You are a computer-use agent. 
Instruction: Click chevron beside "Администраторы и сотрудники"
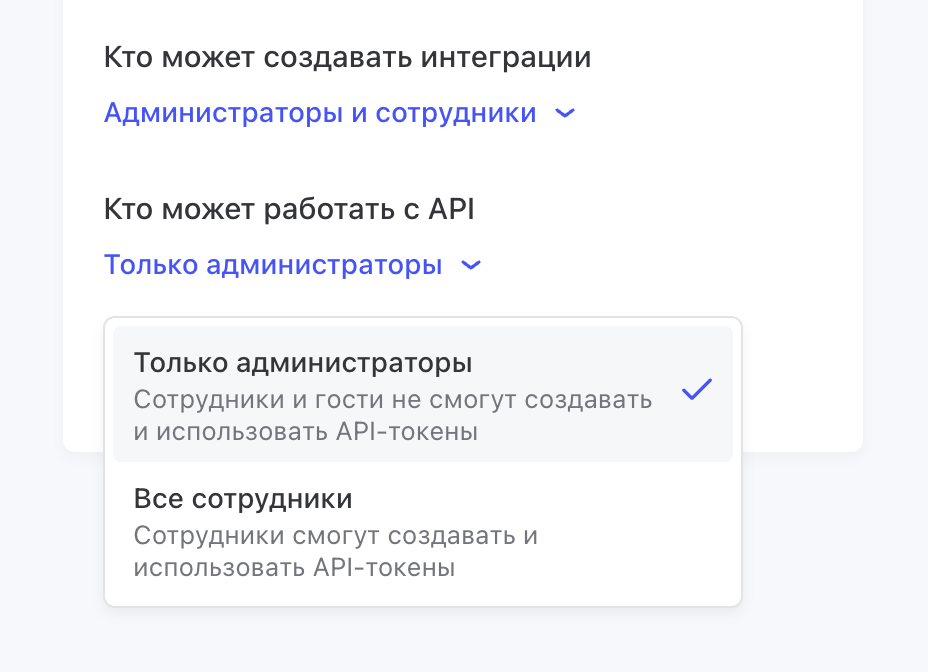coord(565,114)
